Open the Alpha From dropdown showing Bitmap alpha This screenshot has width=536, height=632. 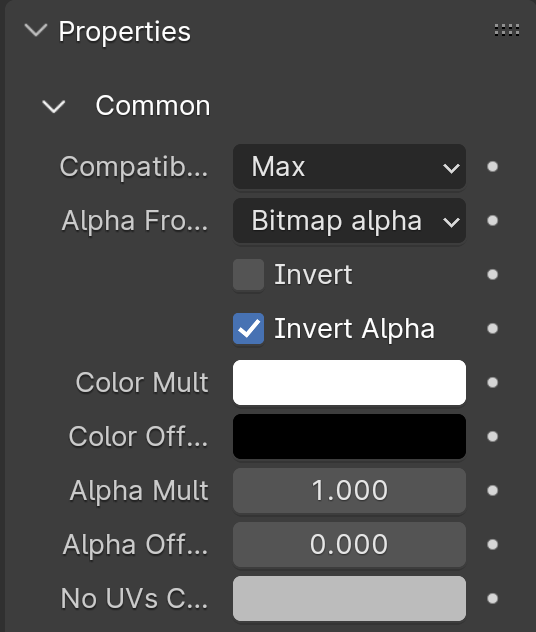tap(349, 220)
